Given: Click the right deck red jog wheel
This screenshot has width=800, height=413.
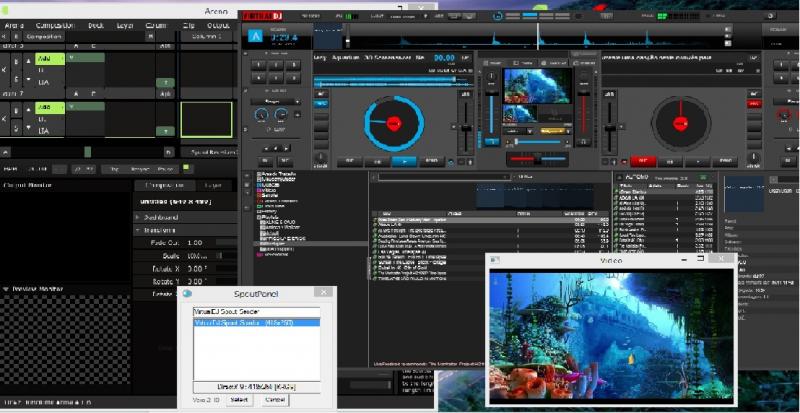Looking at the screenshot, I should click(x=681, y=123).
